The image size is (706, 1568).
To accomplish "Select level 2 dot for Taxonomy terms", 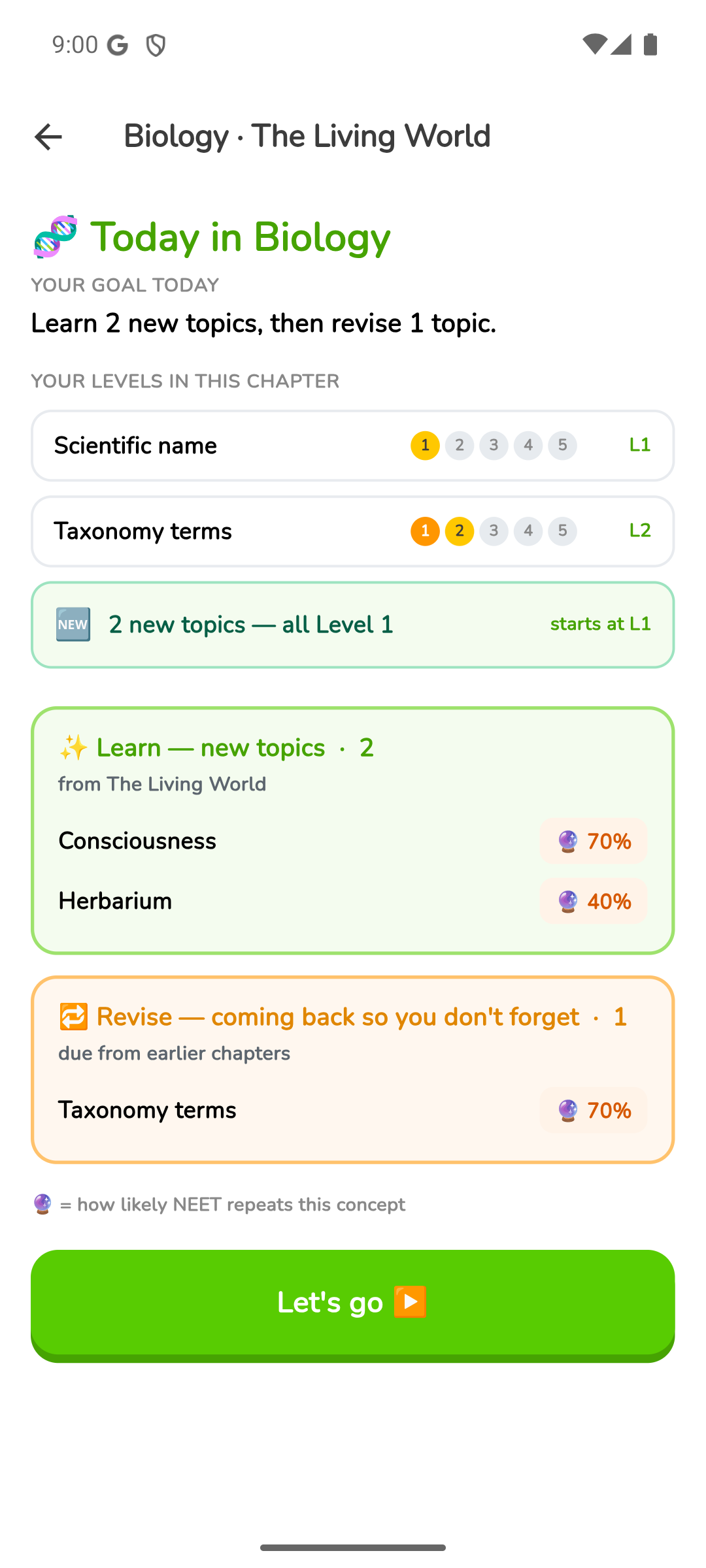I will pos(460,531).
